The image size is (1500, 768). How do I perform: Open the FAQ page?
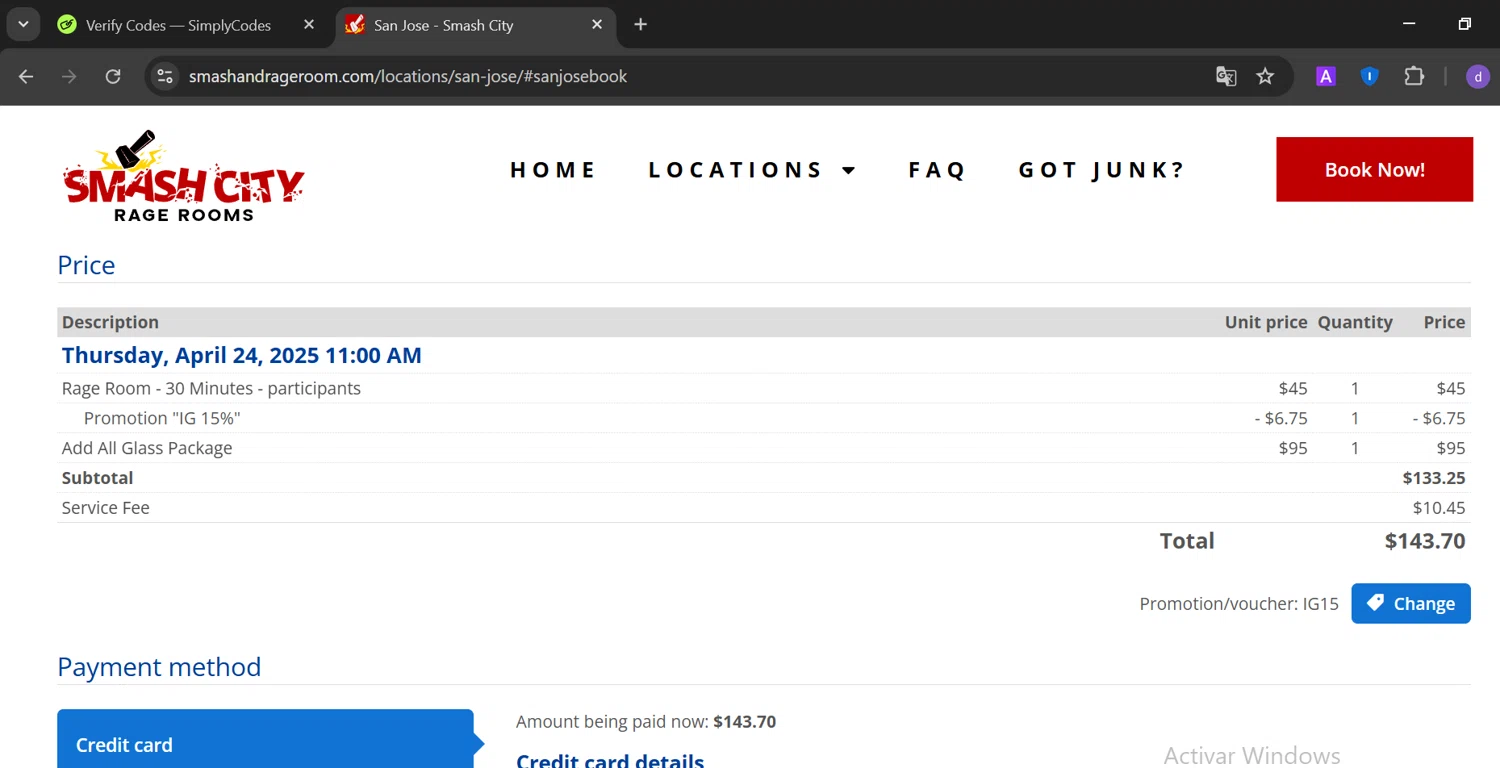pyautogui.click(x=937, y=170)
